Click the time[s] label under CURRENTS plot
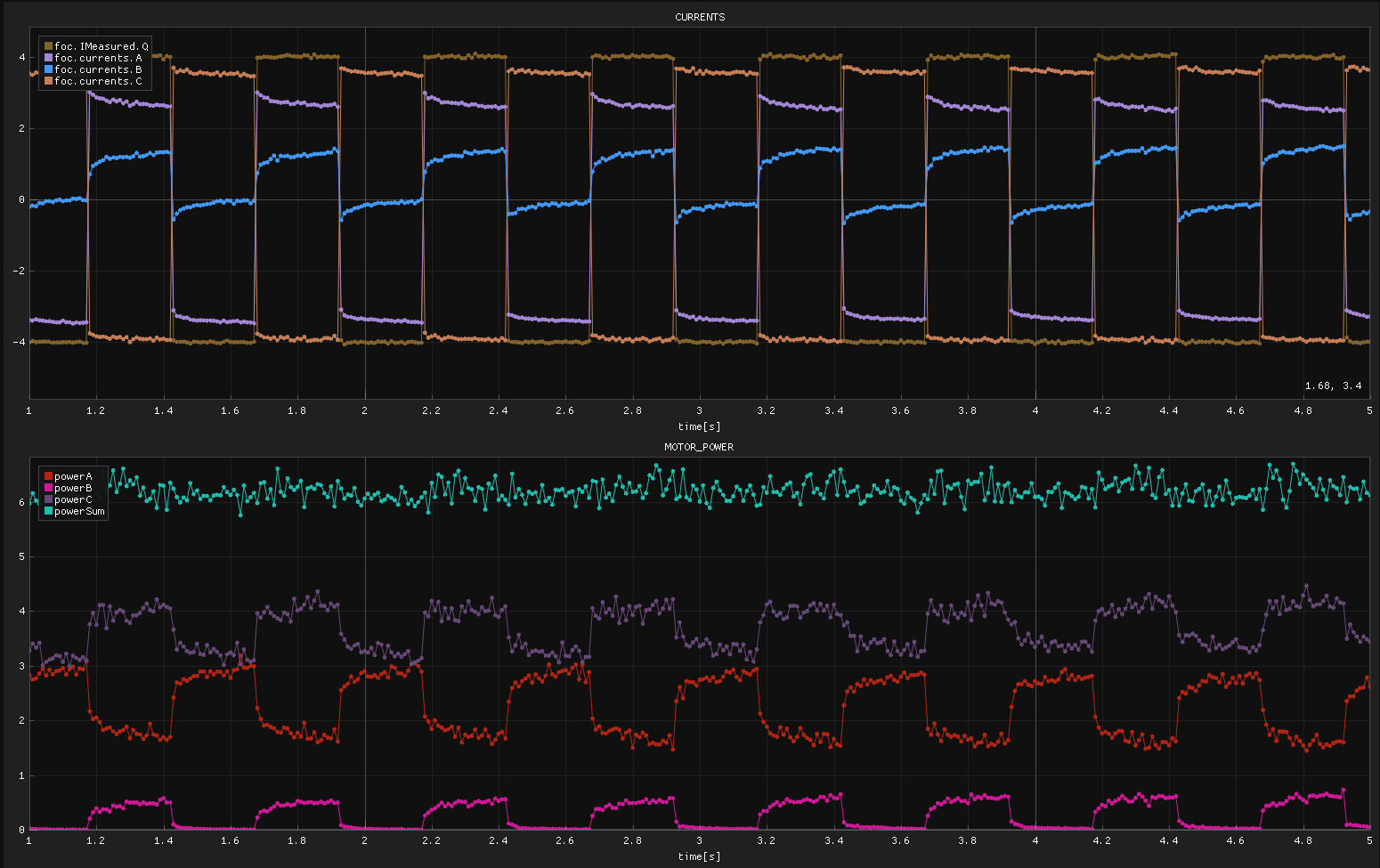Screen dimensions: 1380x868 [699, 426]
